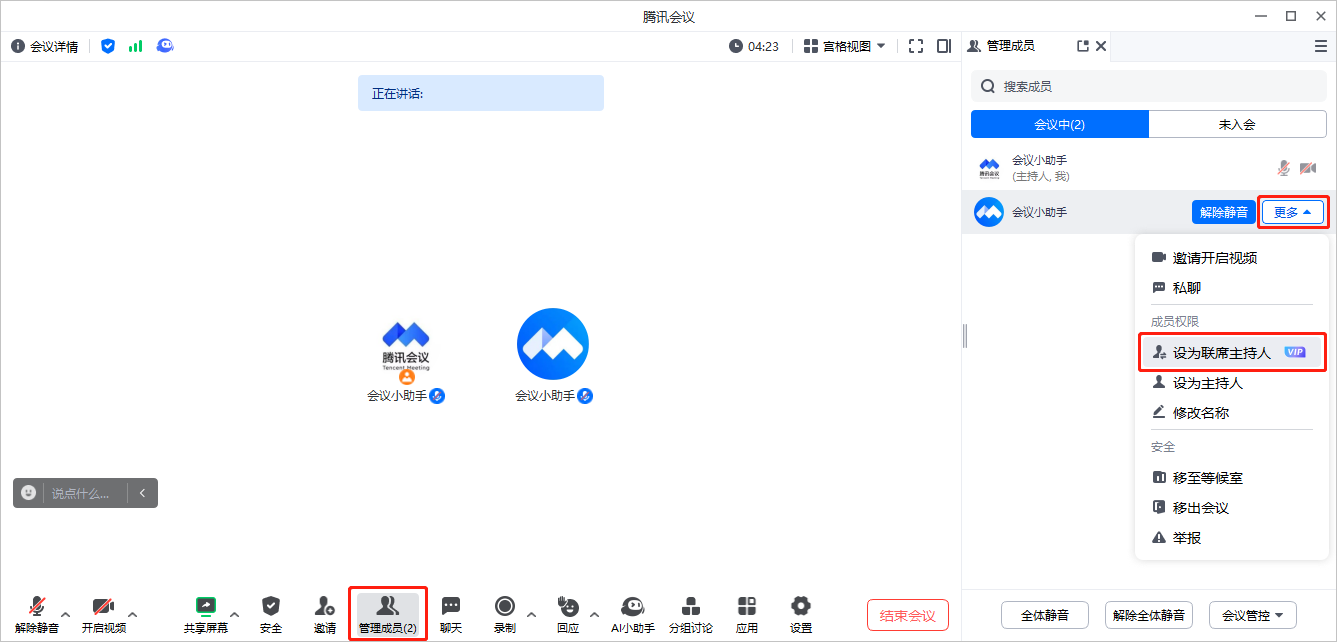1337x642 pixels.
Task: Select 移出会议 in the menu
Action: [x=1232, y=508]
